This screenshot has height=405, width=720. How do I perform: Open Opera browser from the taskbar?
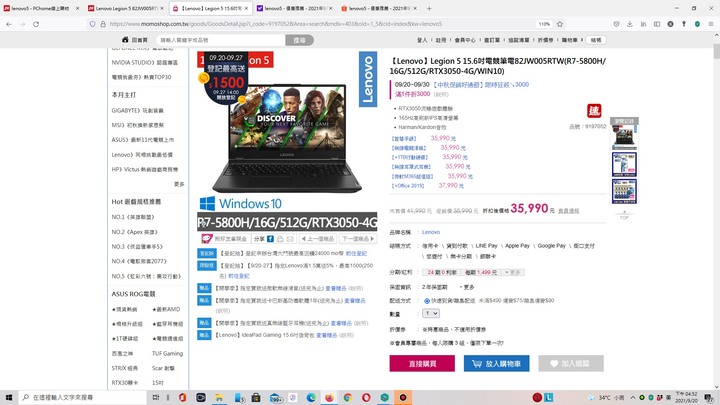point(366,397)
